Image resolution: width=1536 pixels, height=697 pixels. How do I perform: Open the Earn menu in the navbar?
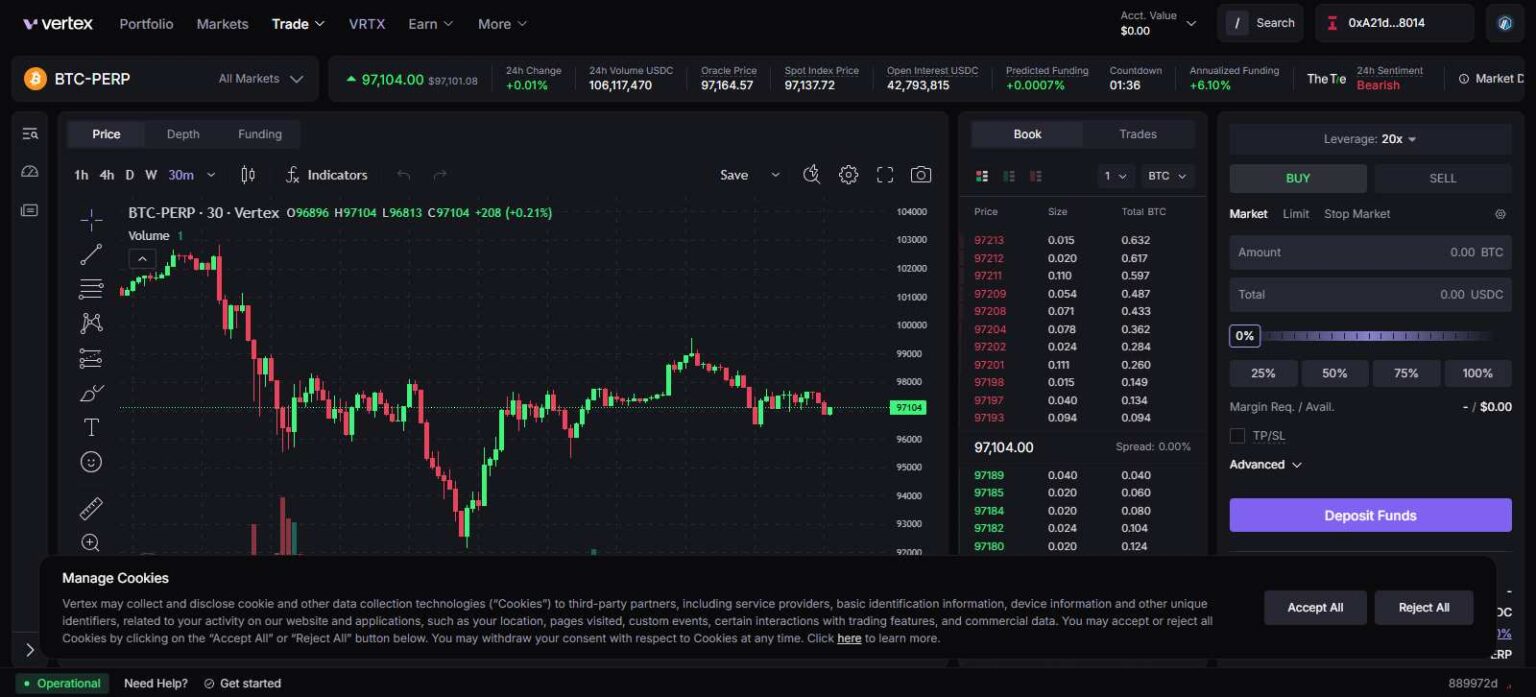[x=429, y=23]
